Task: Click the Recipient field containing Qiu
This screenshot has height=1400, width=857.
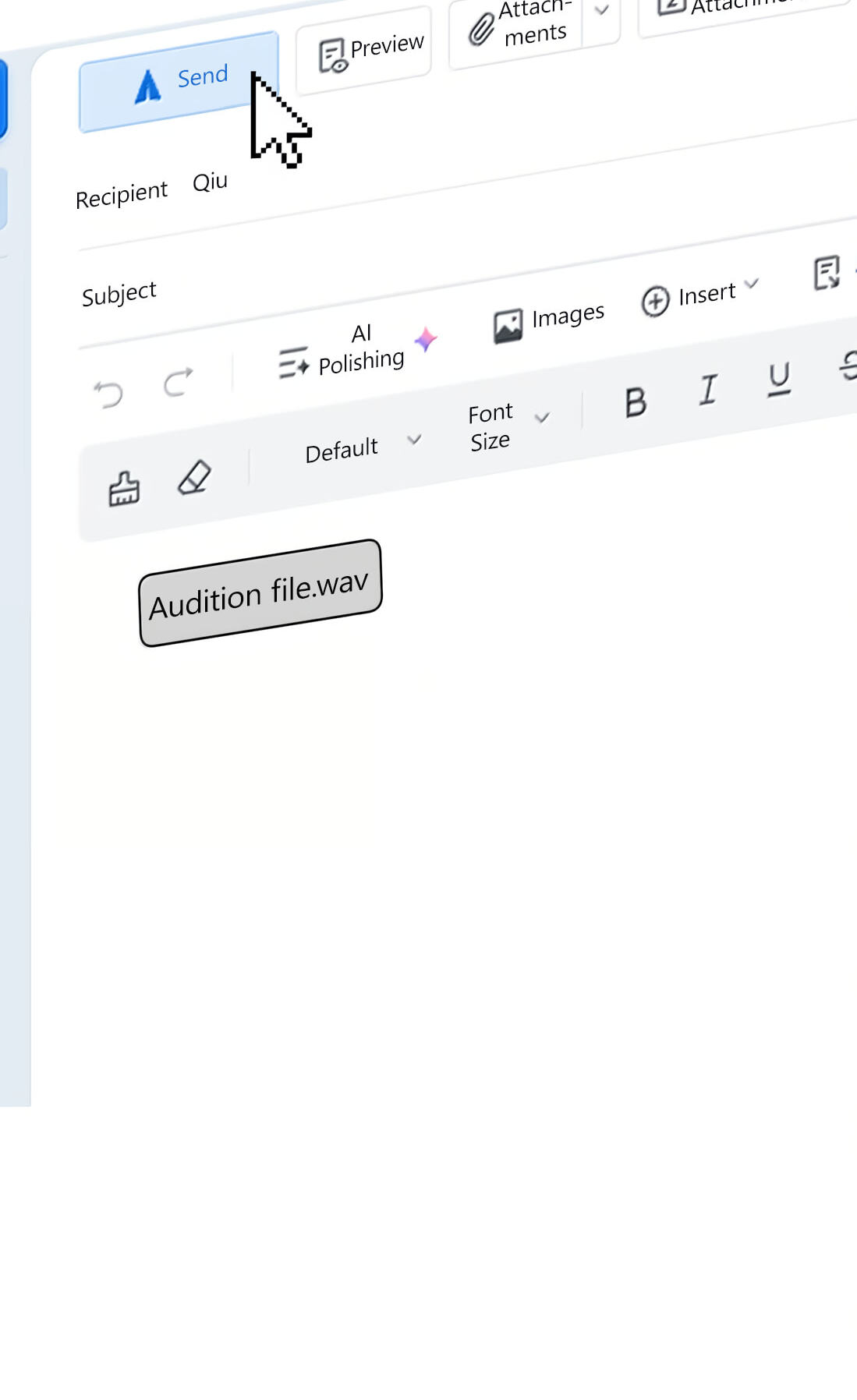Action: (468, 167)
